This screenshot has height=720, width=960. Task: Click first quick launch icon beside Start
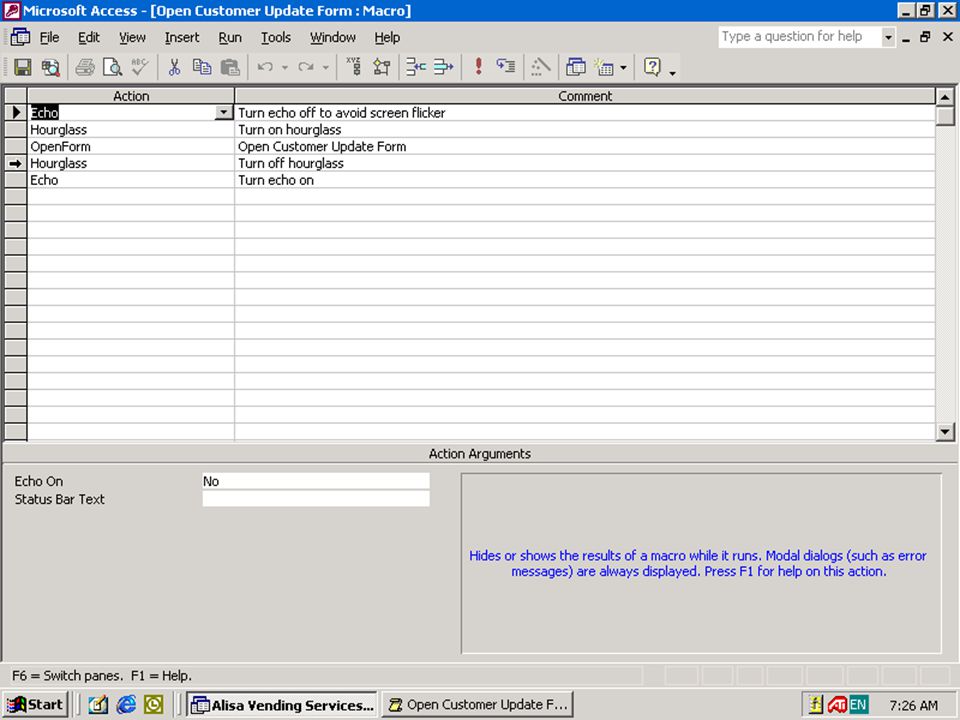[x=98, y=705]
